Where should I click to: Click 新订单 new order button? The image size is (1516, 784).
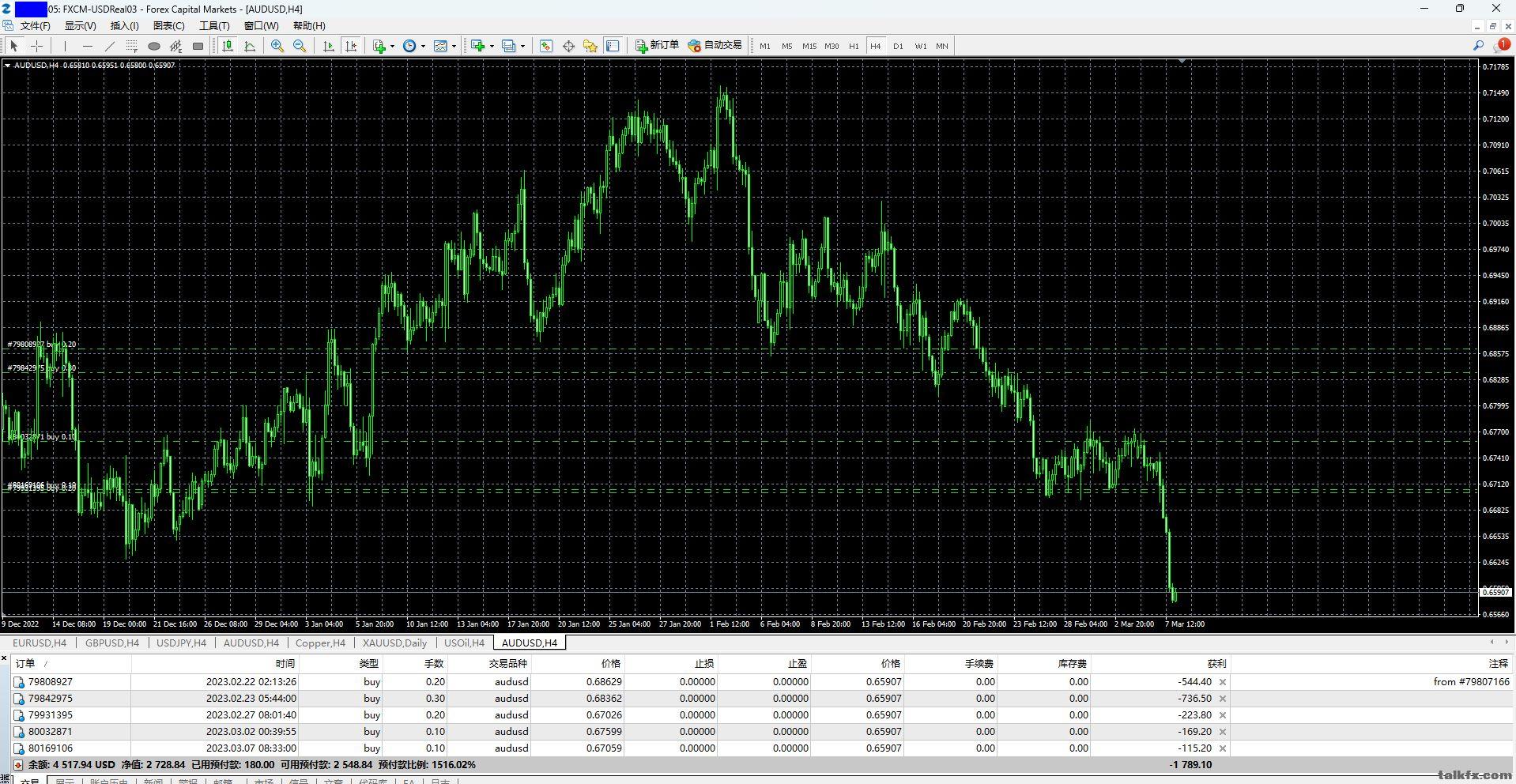tap(657, 46)
